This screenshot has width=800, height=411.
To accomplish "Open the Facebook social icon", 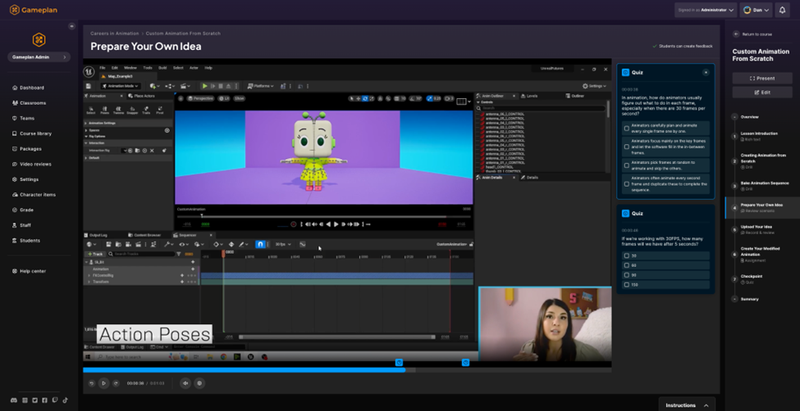I will (x=45, y=400).
